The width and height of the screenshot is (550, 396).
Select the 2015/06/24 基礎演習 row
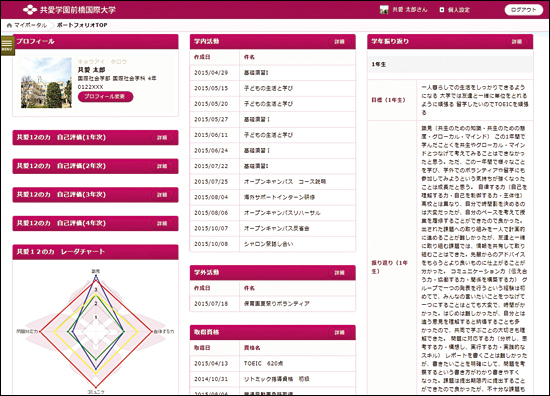(x=273, y=150)
